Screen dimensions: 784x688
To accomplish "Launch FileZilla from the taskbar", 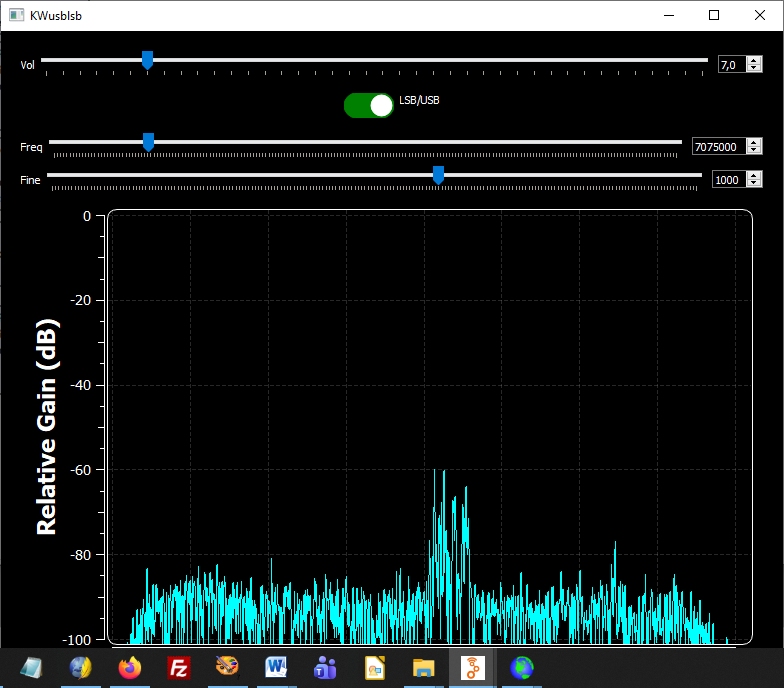I will pyautogui.click(x=179, y=667).
